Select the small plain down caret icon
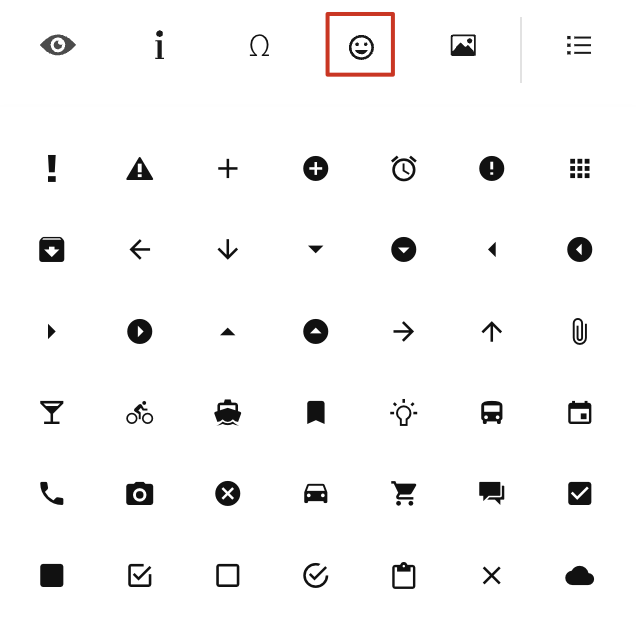636x618 pixels. click(316, 249)
